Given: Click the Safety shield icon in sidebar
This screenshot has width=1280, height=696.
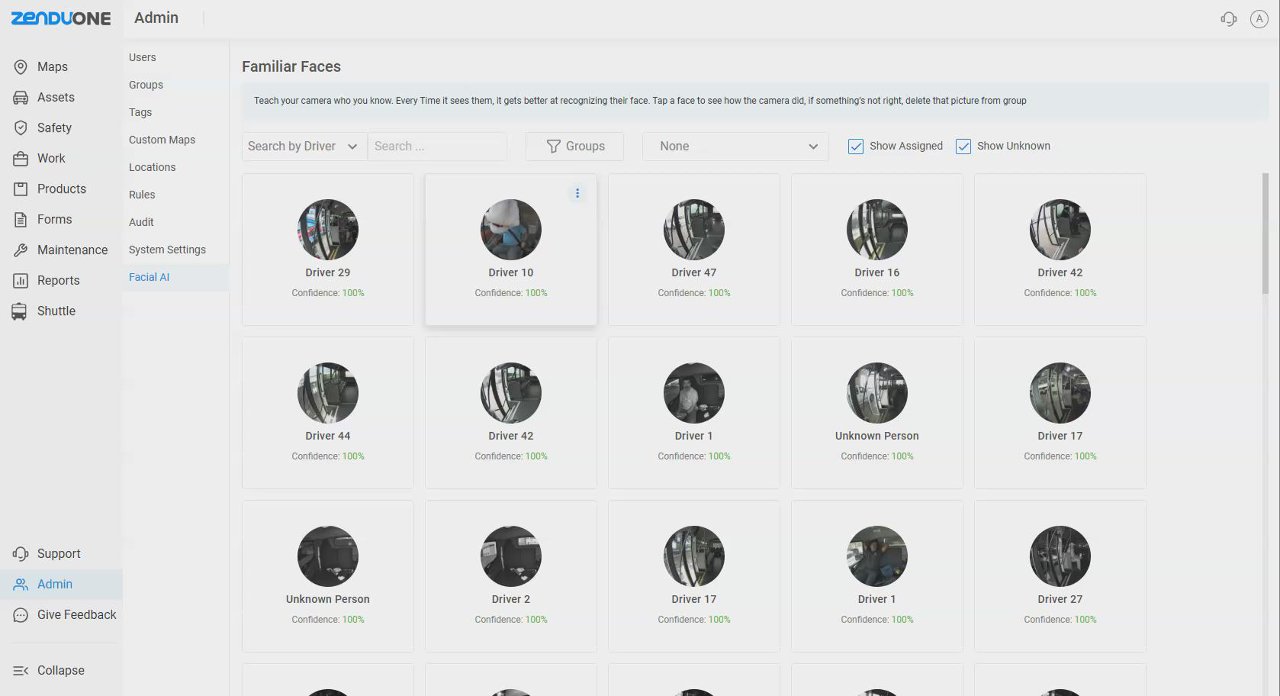Looking at the screenshot, I should (20, 128).
